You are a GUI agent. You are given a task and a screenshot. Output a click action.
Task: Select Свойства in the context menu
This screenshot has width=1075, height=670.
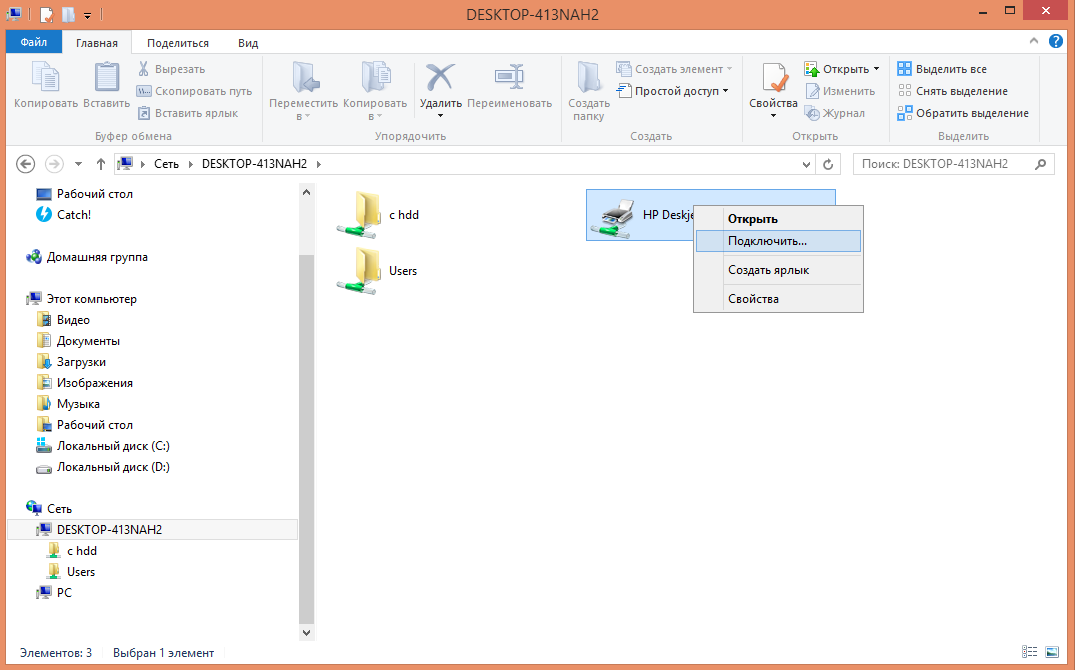[x=753, y=298]
